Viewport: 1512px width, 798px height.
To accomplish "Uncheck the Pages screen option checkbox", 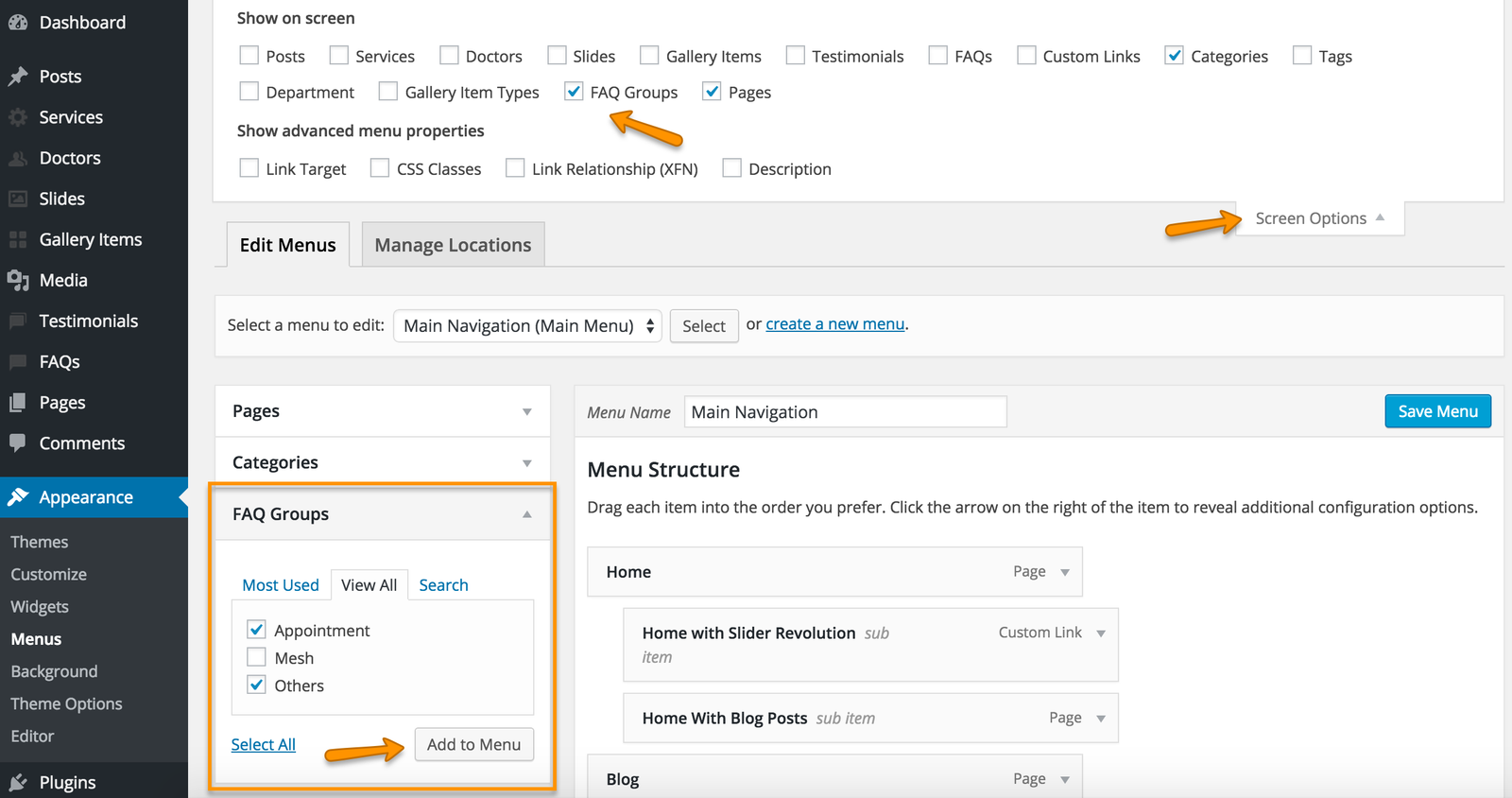I will [712, 92].
